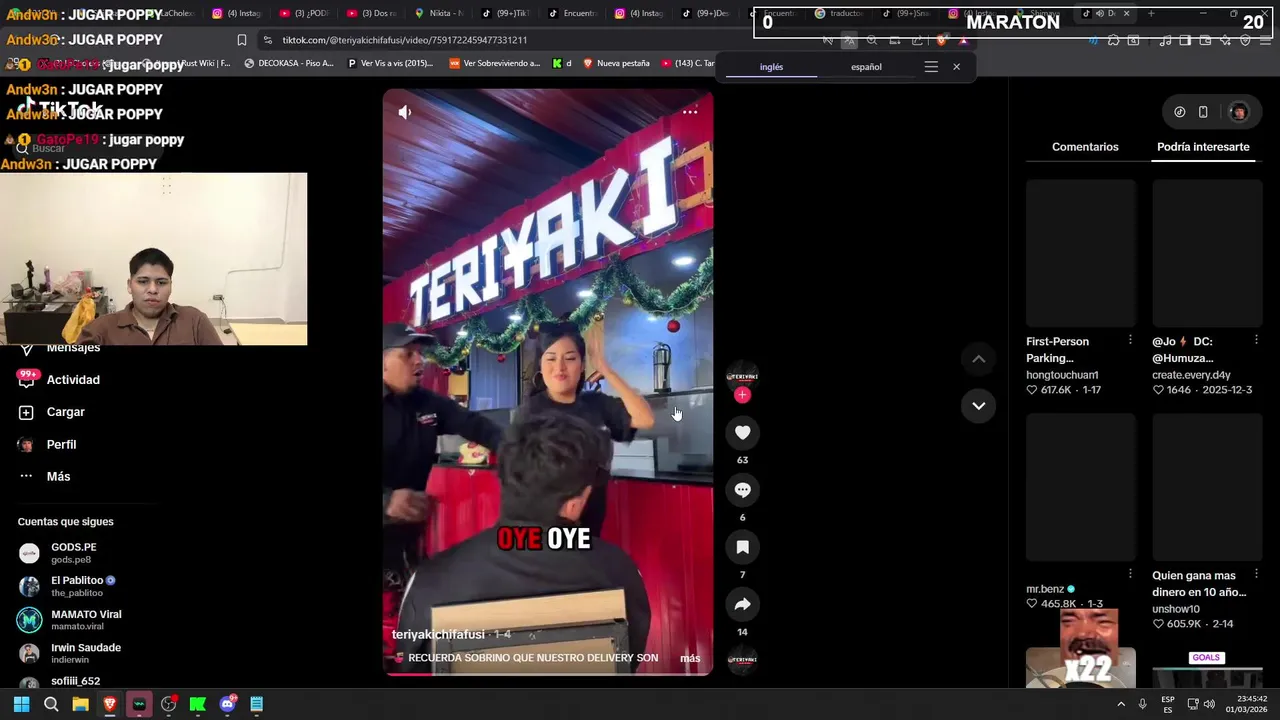
Task: Open Actividad in the sidebar
Action: [x=59, y=380]
